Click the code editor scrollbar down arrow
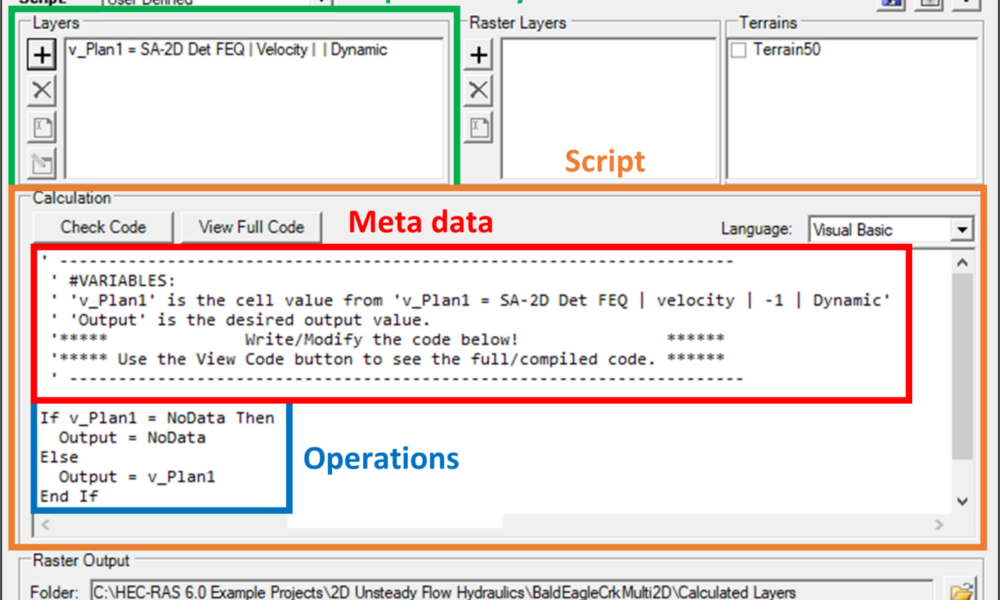This screenshot has width=1000, height=600. 962,500
